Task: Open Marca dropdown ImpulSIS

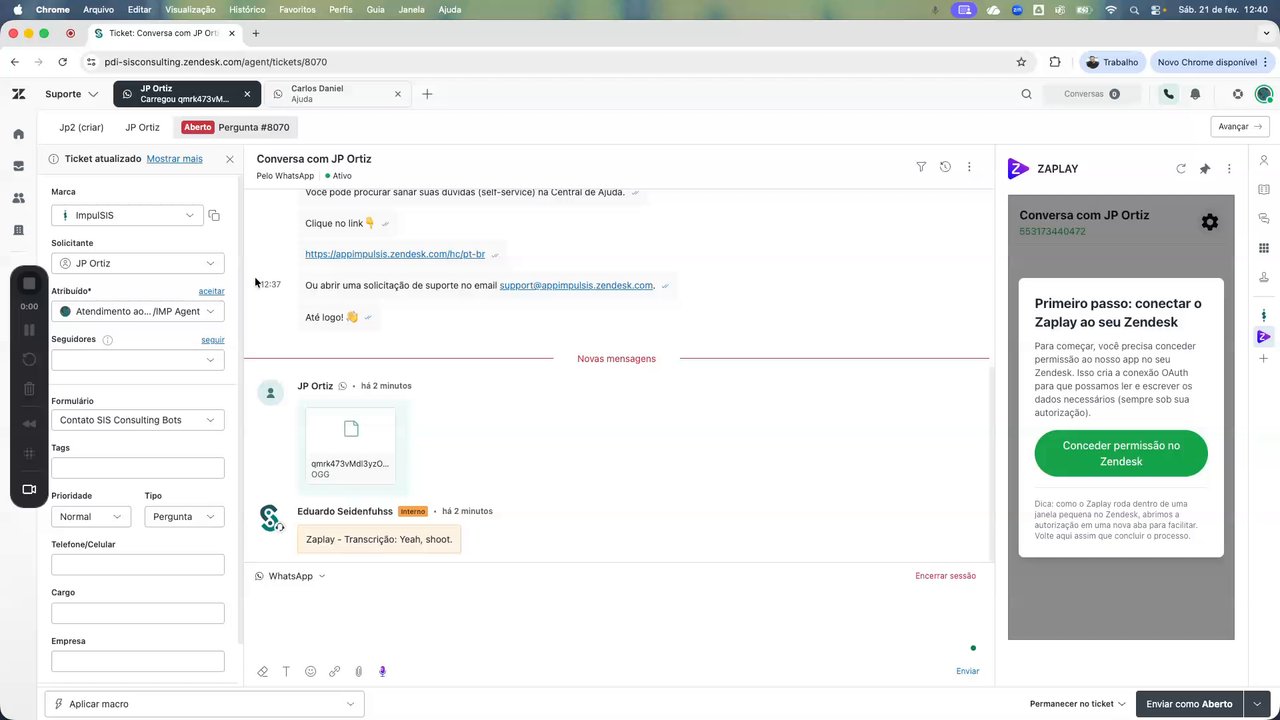Action: pyautogui.click(x=127, y=215)
